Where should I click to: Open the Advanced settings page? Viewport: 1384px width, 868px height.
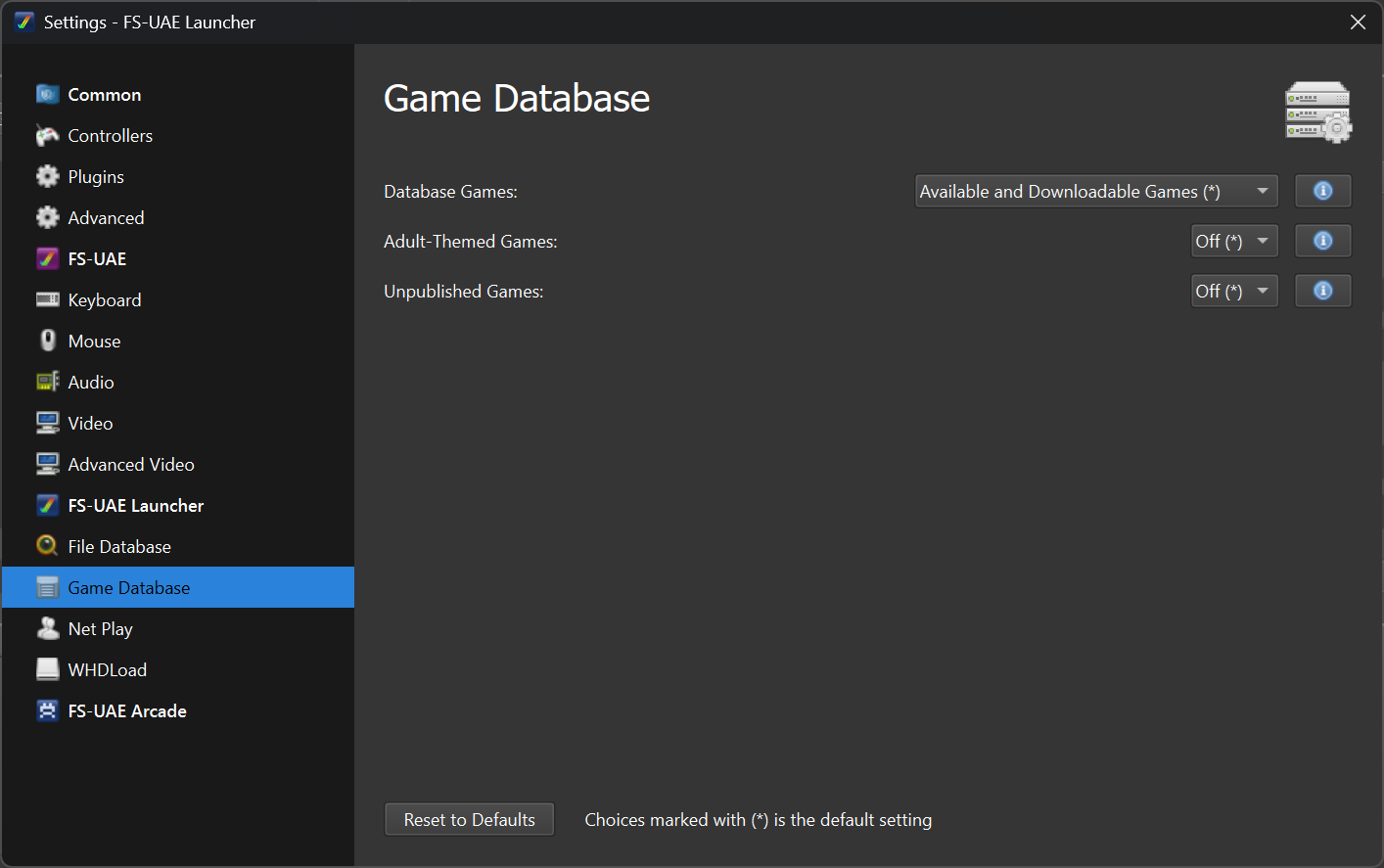click(178, 217)
